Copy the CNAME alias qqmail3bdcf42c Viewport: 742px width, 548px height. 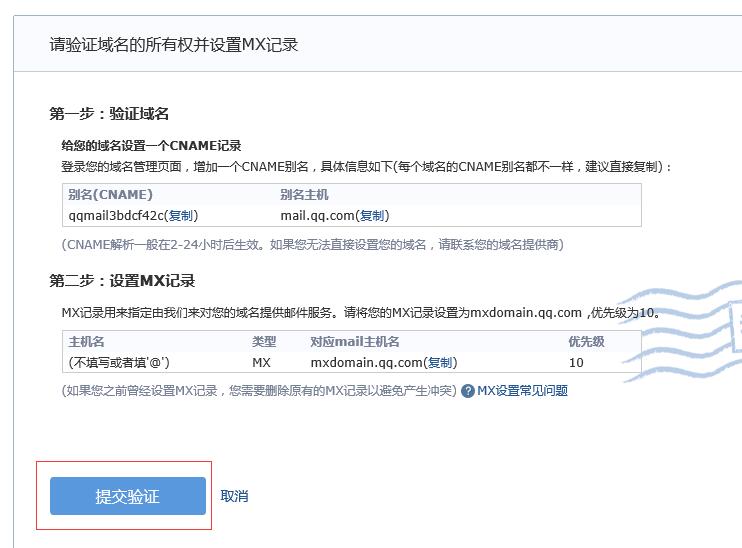(181, 216)
